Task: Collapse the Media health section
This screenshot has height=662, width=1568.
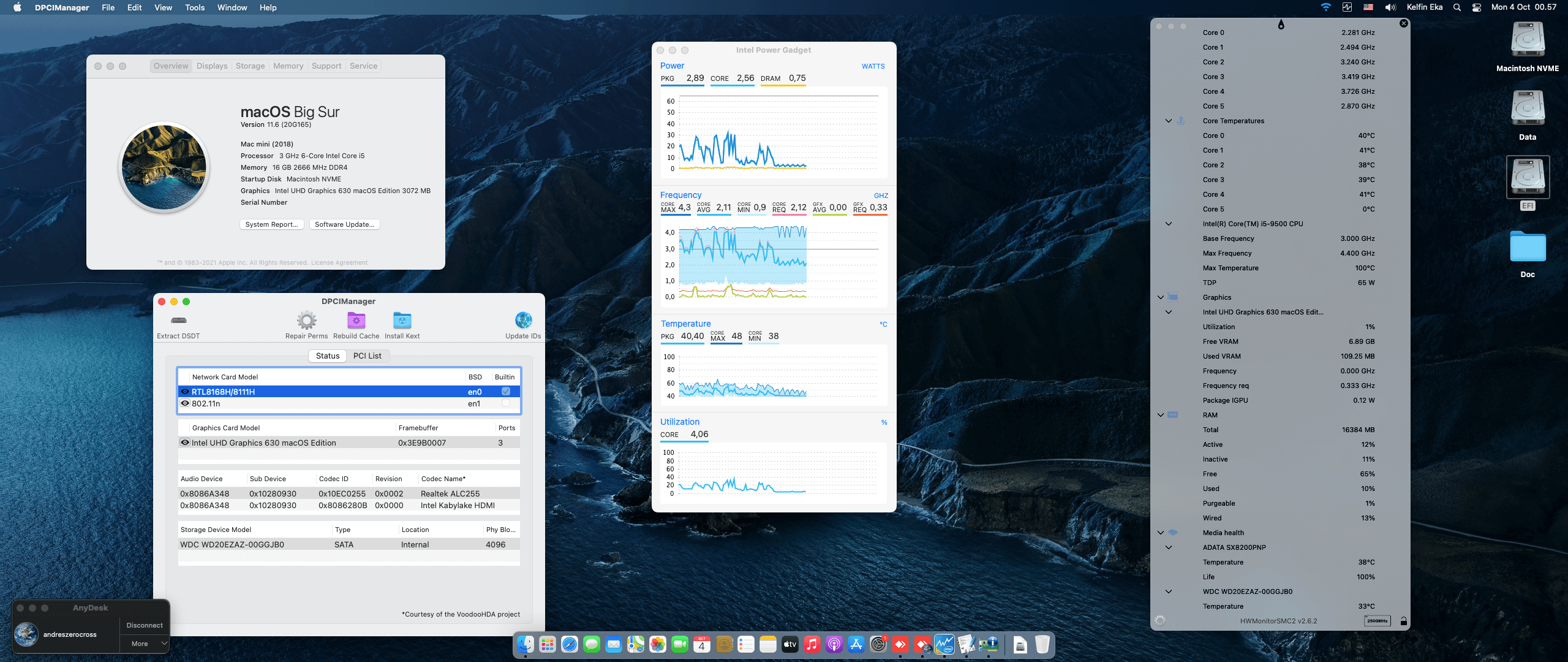Action: (1160, 533)
